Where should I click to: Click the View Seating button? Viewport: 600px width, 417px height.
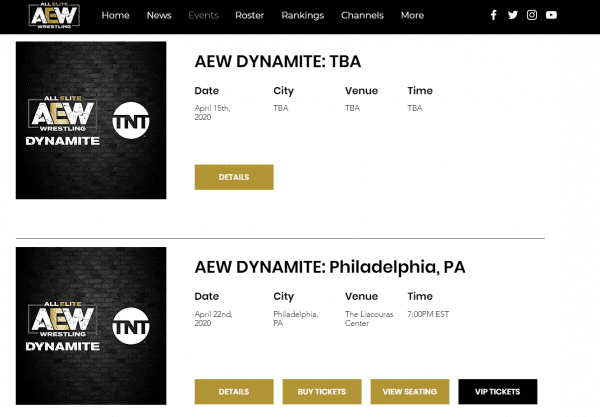click(x=409, y=392)
